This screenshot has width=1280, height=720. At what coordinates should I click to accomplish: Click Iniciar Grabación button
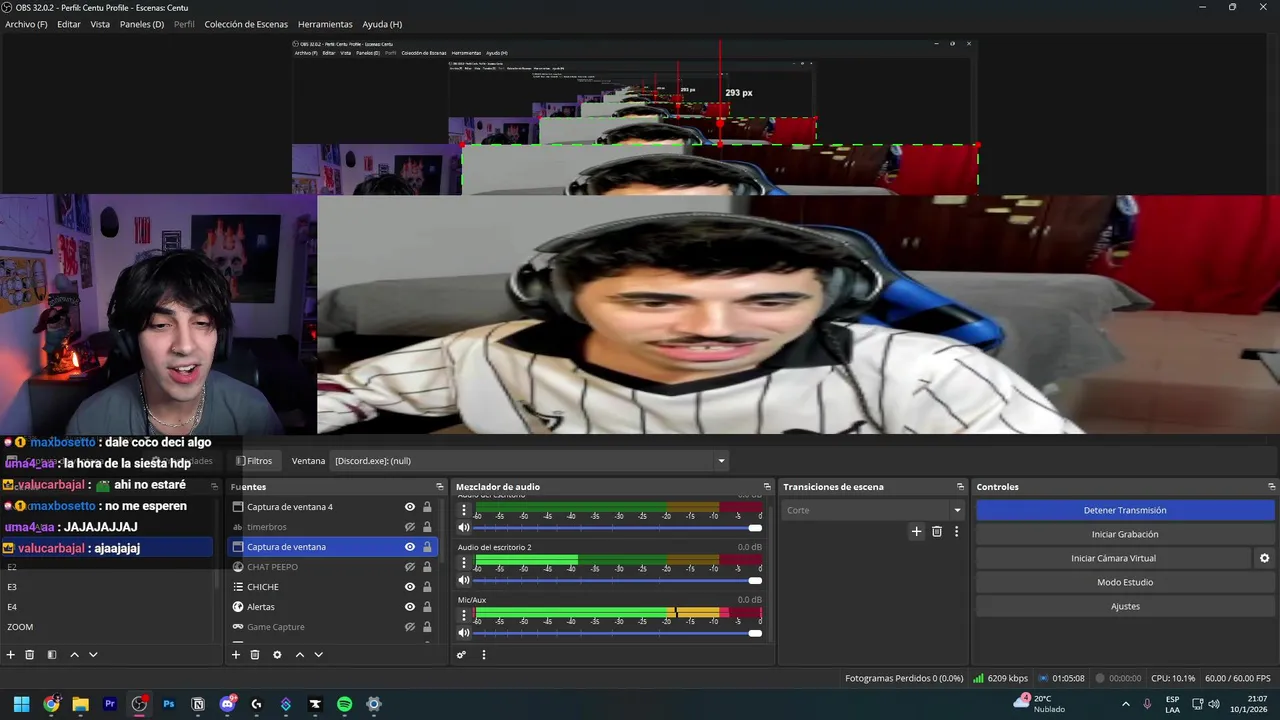[x=1125, y=534]
